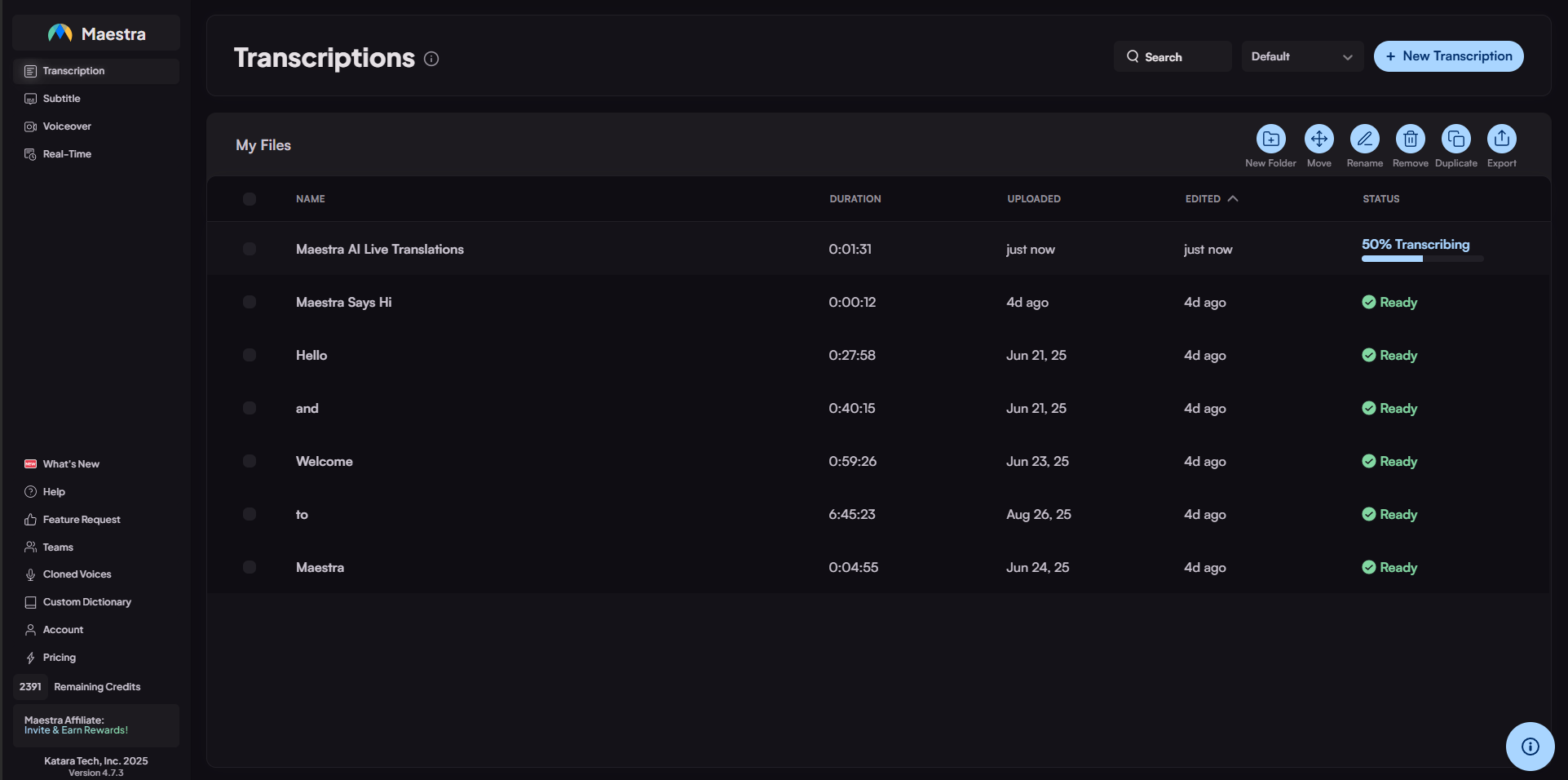The width and height of the screenshot is (1568, 780).
Task: Go to Subtitle in the sidebar
Action: [x=62, y=99]
